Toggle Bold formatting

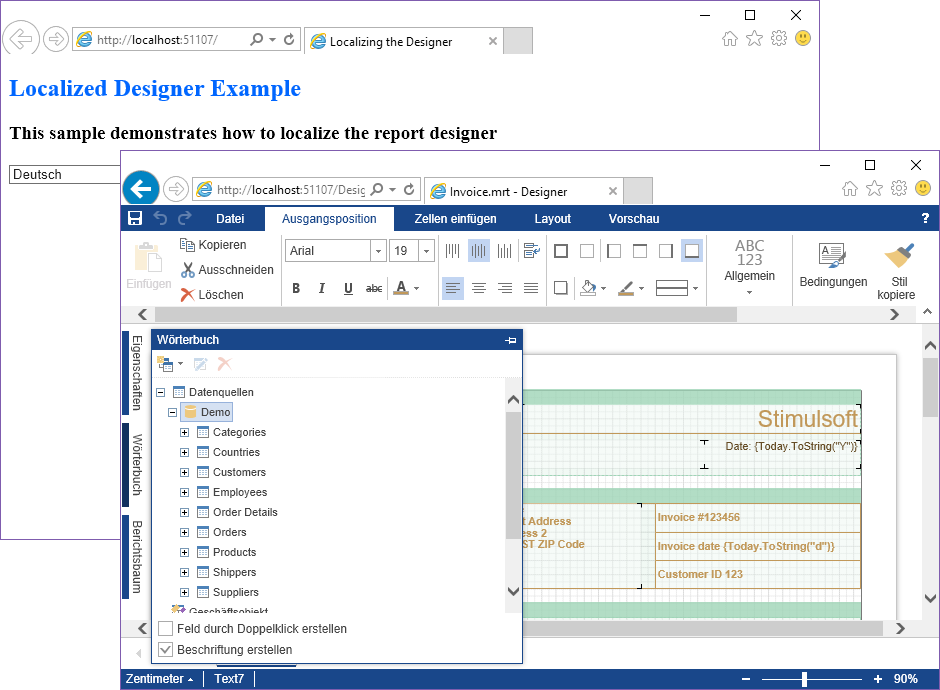(296, 288)
